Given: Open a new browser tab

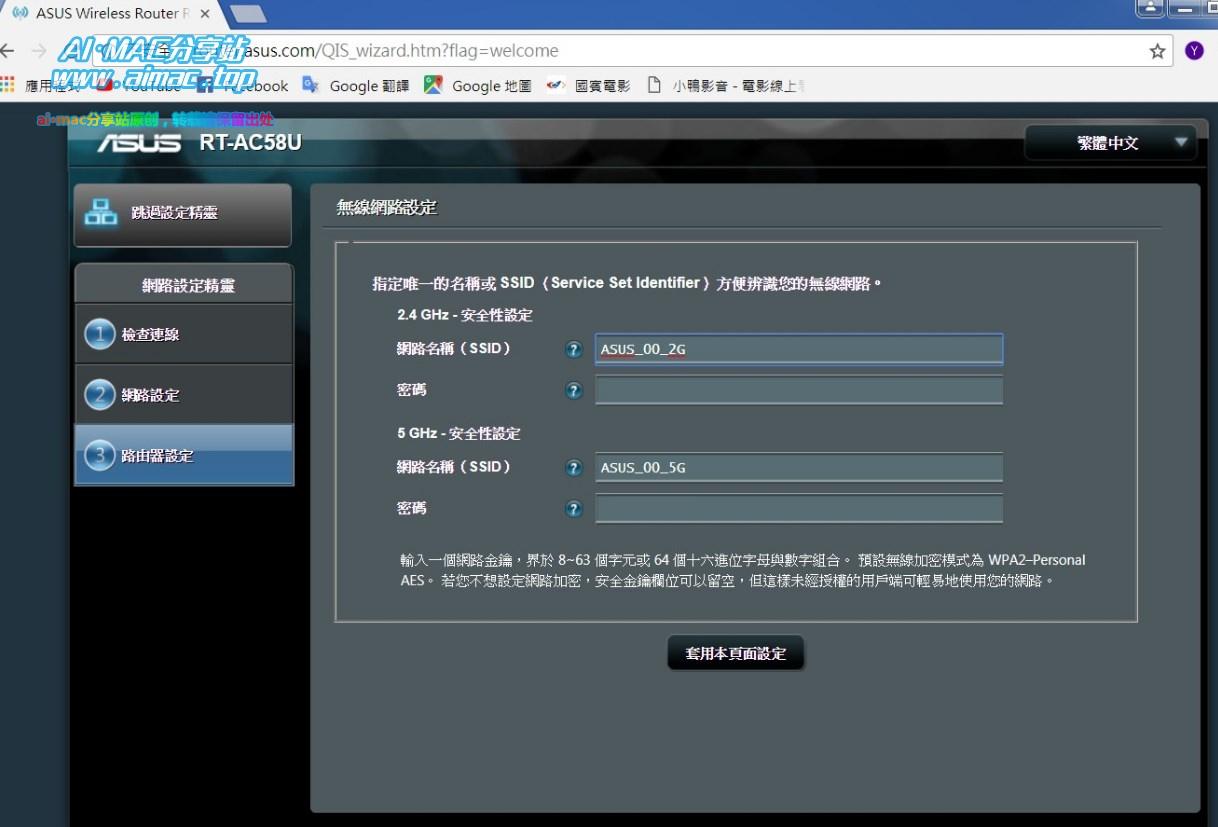Looking at the screenshot, I should pos(247,14).
